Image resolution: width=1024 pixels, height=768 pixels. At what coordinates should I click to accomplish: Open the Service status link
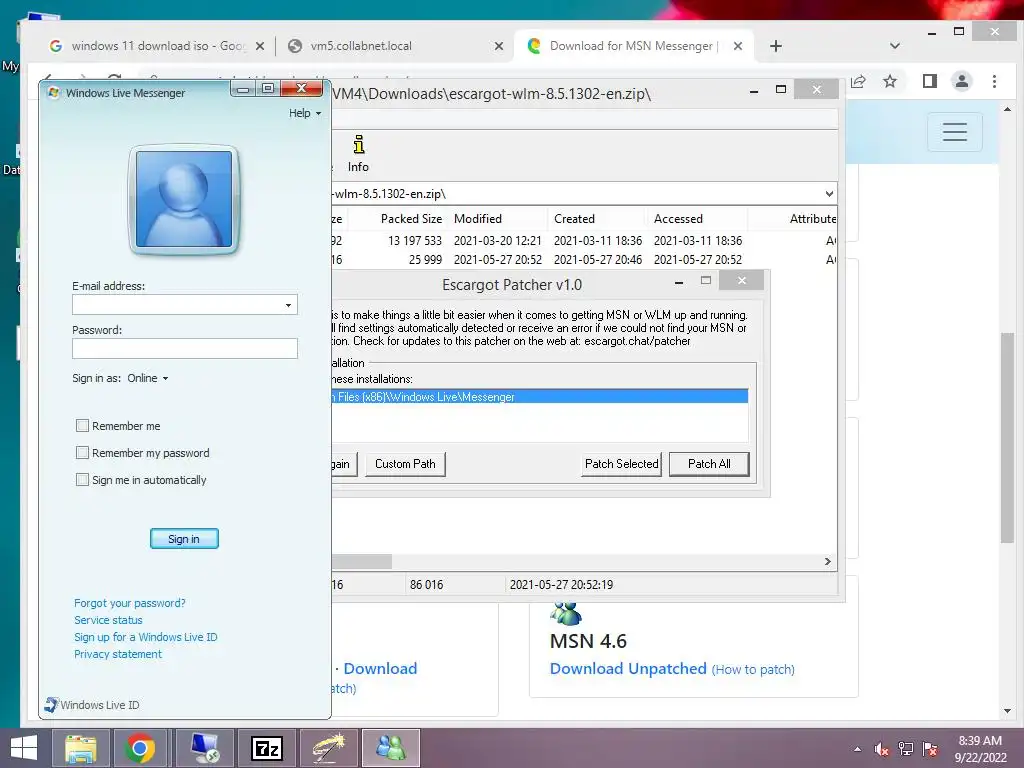[108, 620]
